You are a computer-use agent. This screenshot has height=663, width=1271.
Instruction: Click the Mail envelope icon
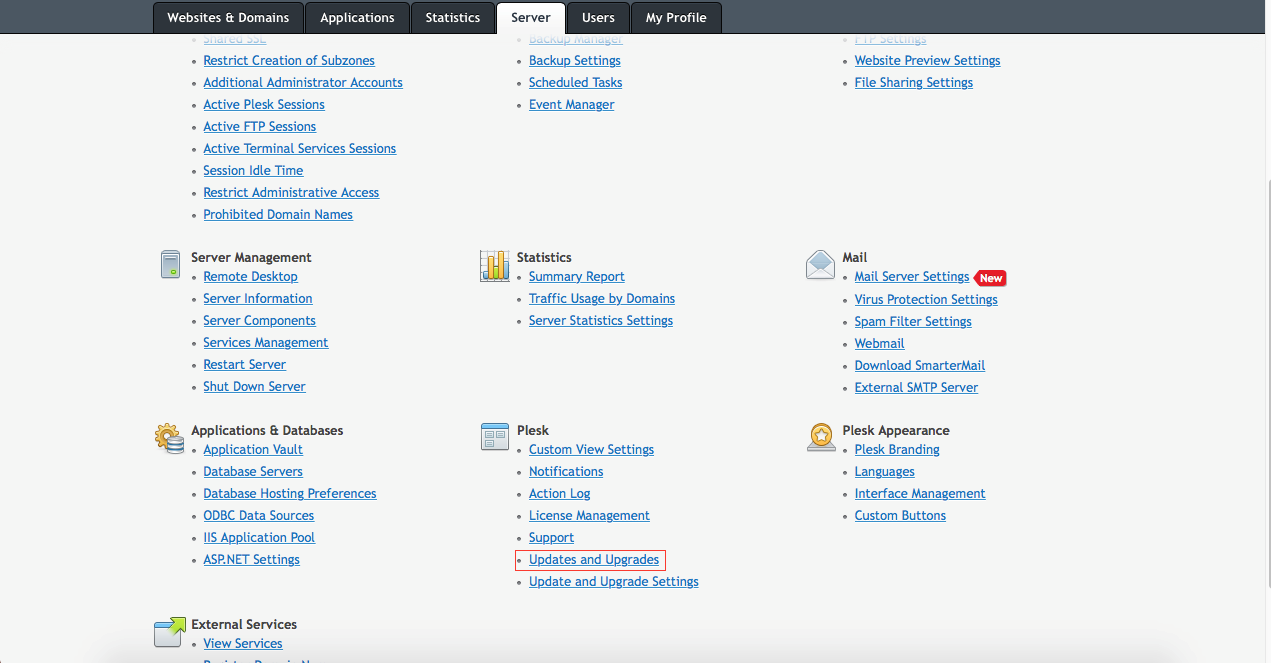[x=820, y=265]
